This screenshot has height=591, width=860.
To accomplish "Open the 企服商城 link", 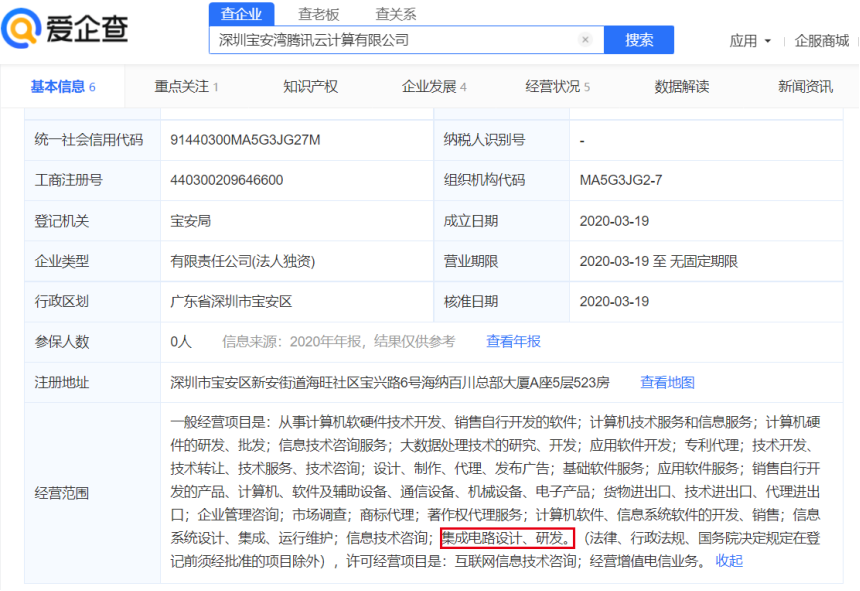I will coord(822,41).
